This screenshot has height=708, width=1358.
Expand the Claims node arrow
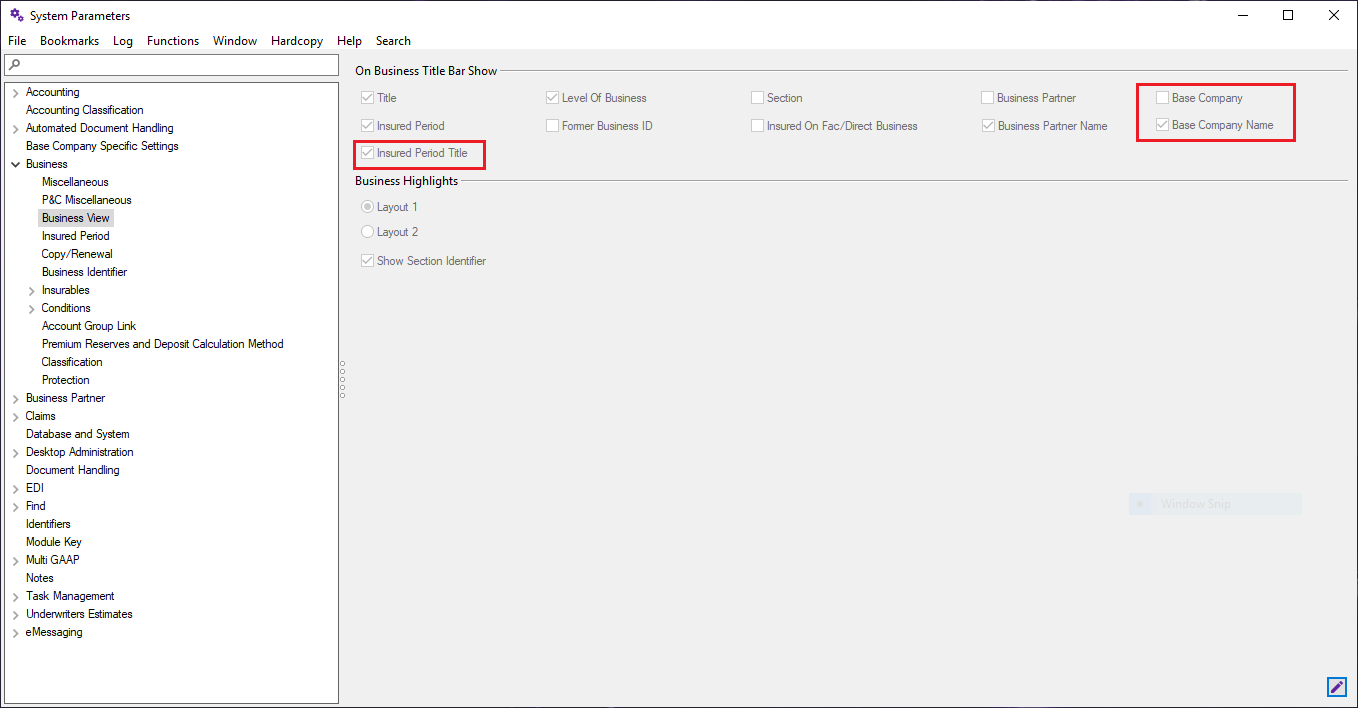tap(15, 417)
